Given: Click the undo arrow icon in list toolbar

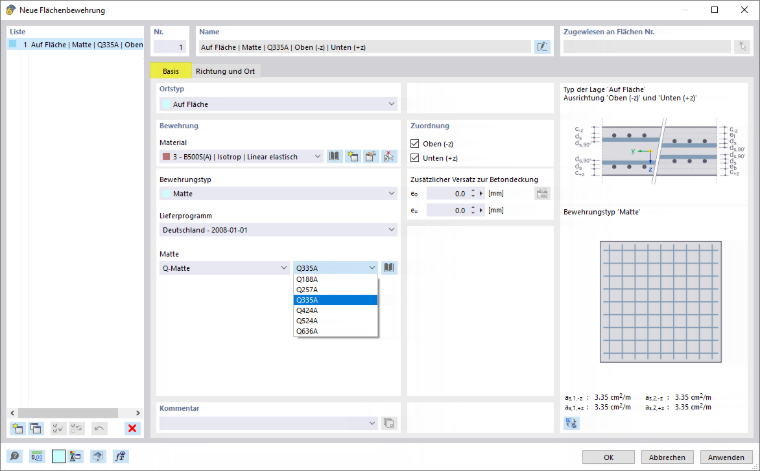Looking at the screenshot, I should pyautogui.click(x=99, y=428).
